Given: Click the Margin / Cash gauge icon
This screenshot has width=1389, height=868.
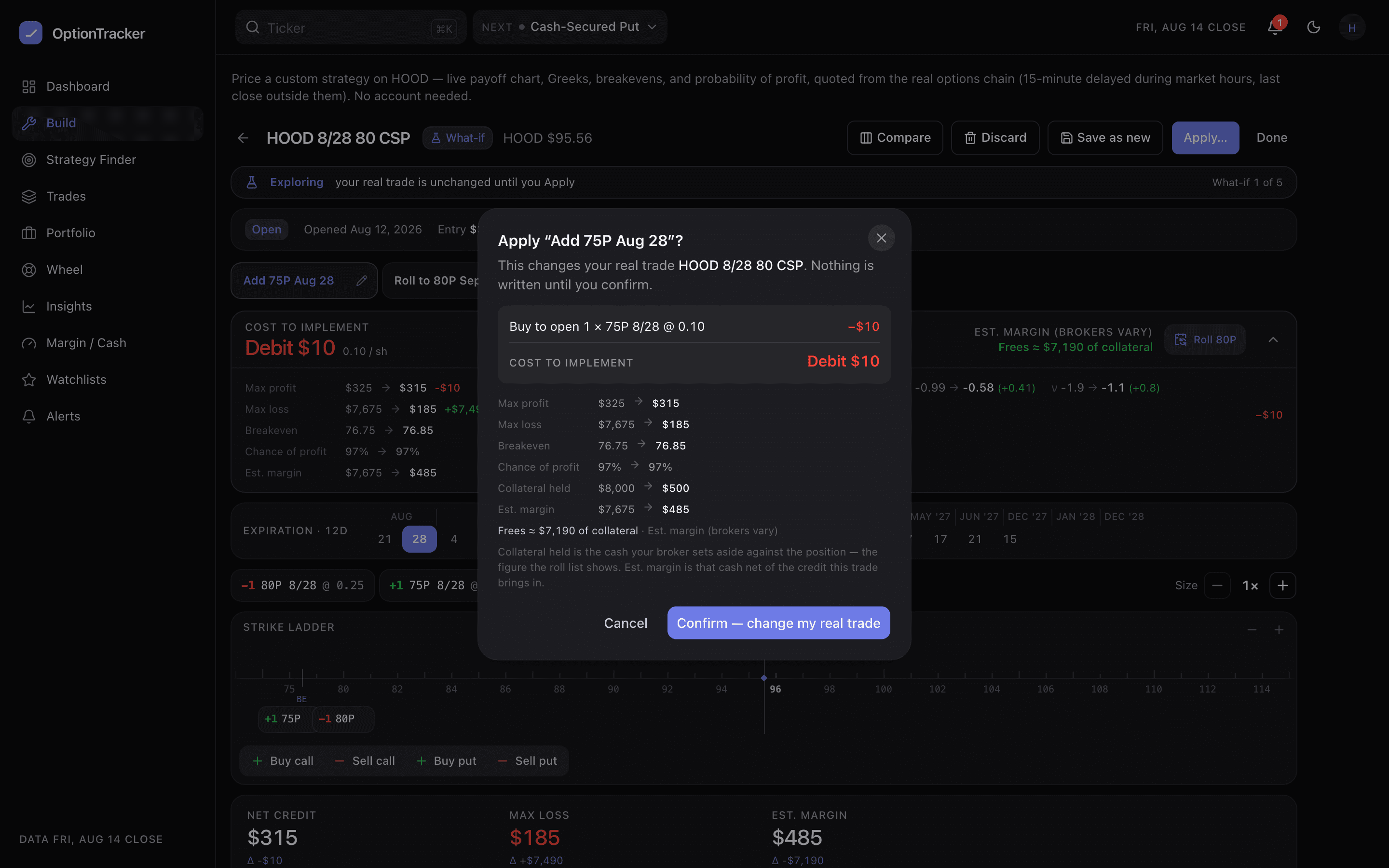Looking at the screenshot, I should click(x=29, y=343).
